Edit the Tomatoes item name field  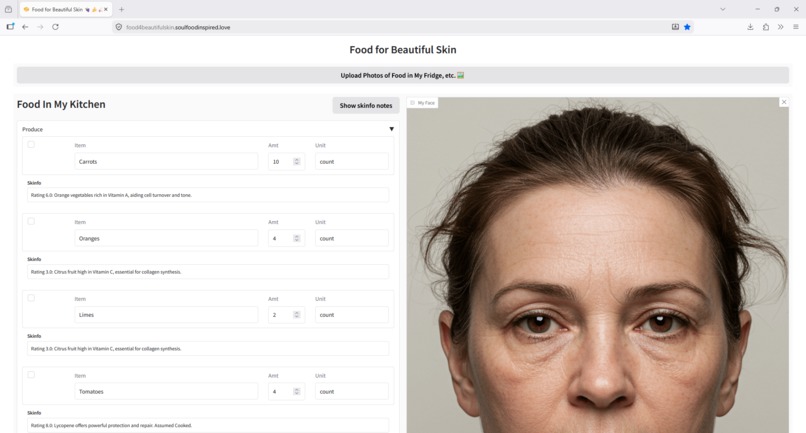tap(166, 391)
